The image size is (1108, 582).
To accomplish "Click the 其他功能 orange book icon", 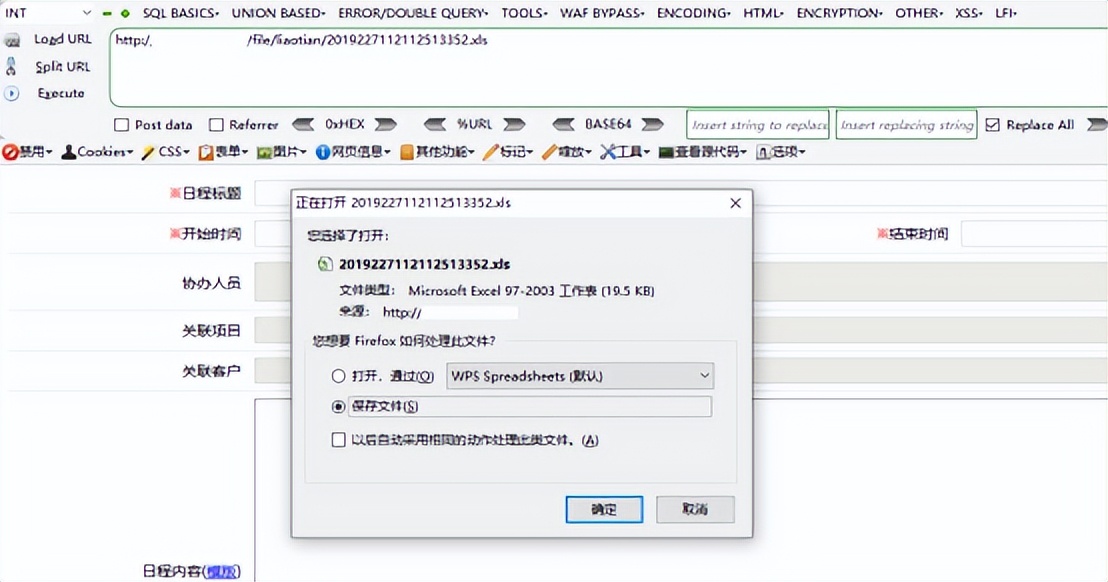I will click(407, 152).
